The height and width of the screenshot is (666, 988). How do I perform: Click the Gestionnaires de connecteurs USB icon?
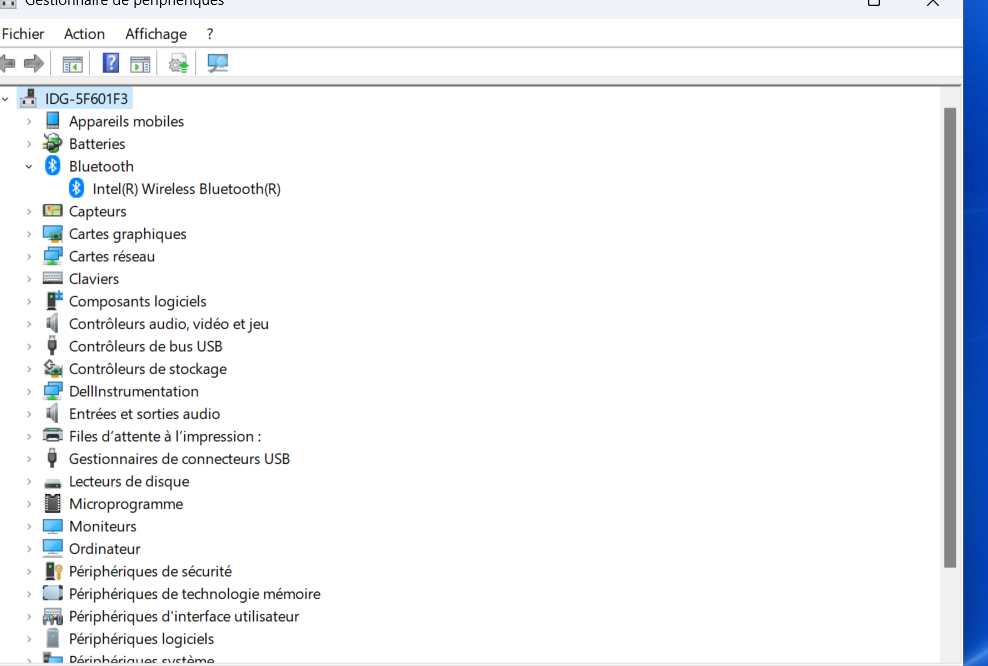(52, 458)
